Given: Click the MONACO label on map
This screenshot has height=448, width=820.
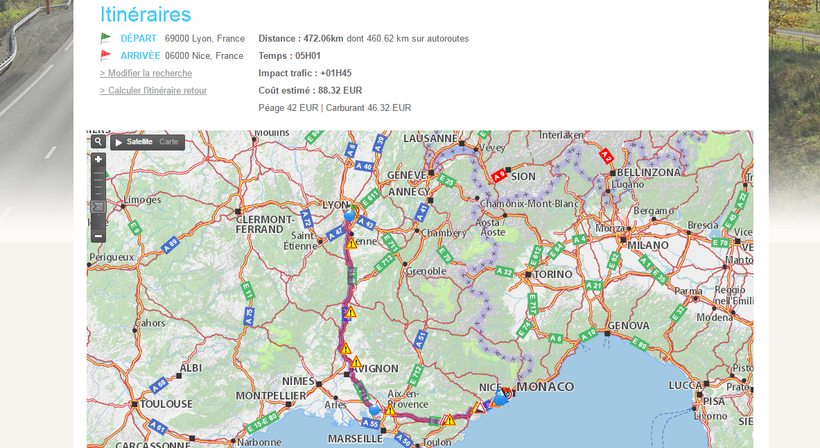Looking at the screenshot, I should [x=545, y=387].
